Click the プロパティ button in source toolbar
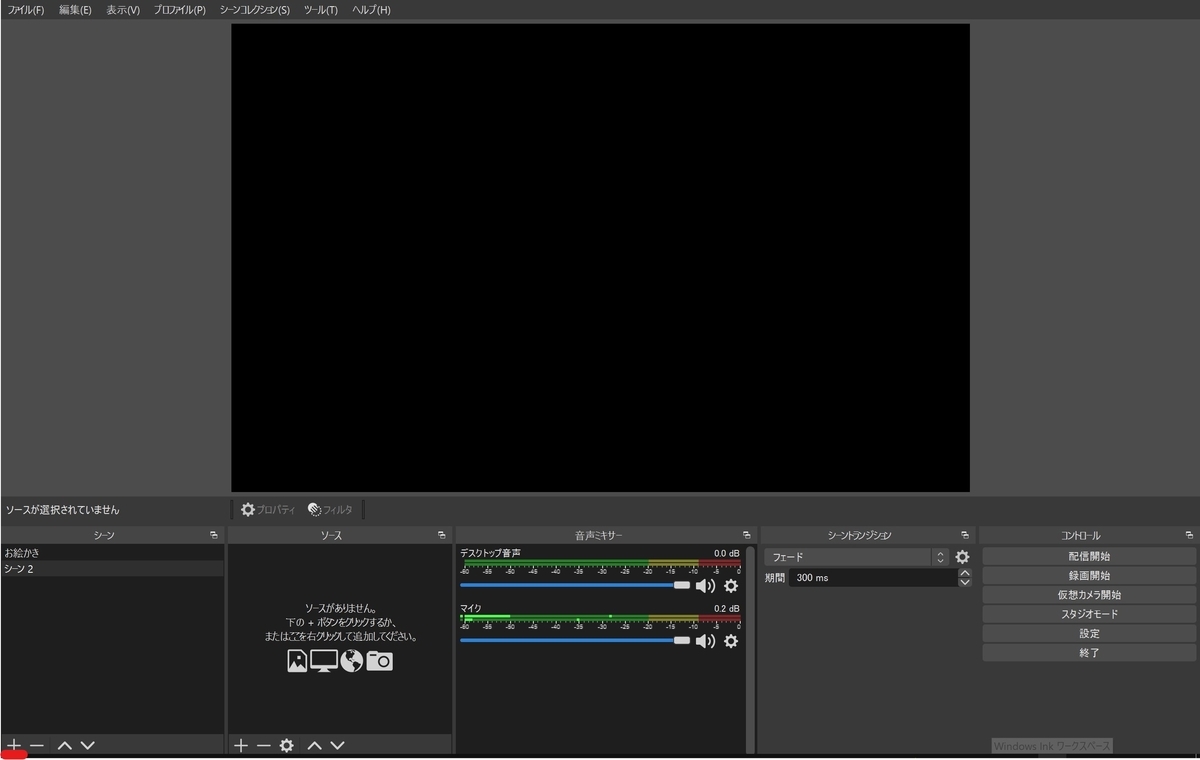Image resolution: width=1200 pixels, height=760 pixels. pyautogui.click(x=268, y=510)
